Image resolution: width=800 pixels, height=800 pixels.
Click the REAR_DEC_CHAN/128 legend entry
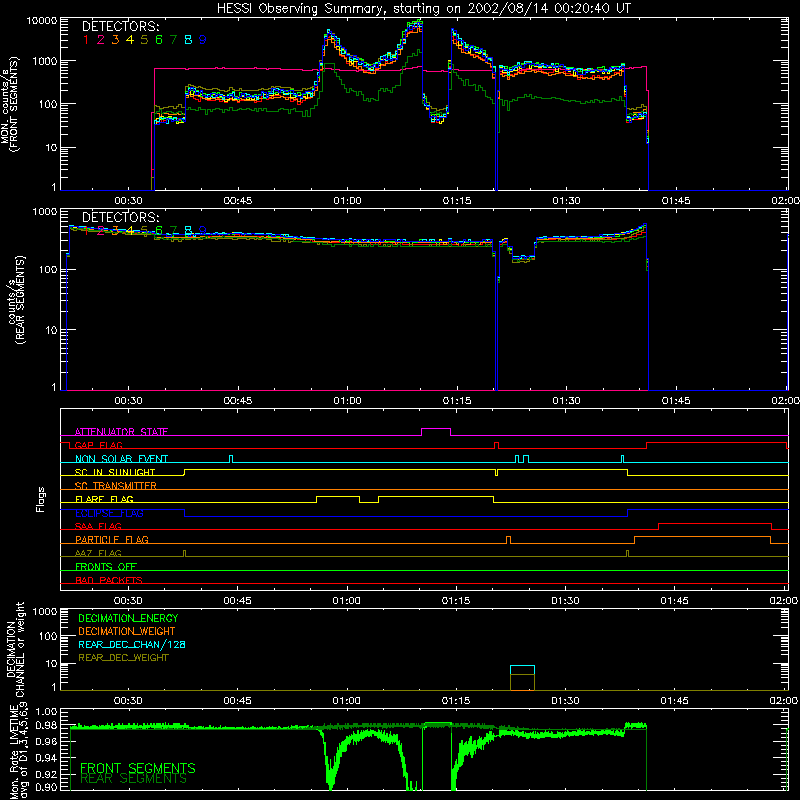(132, 645)
